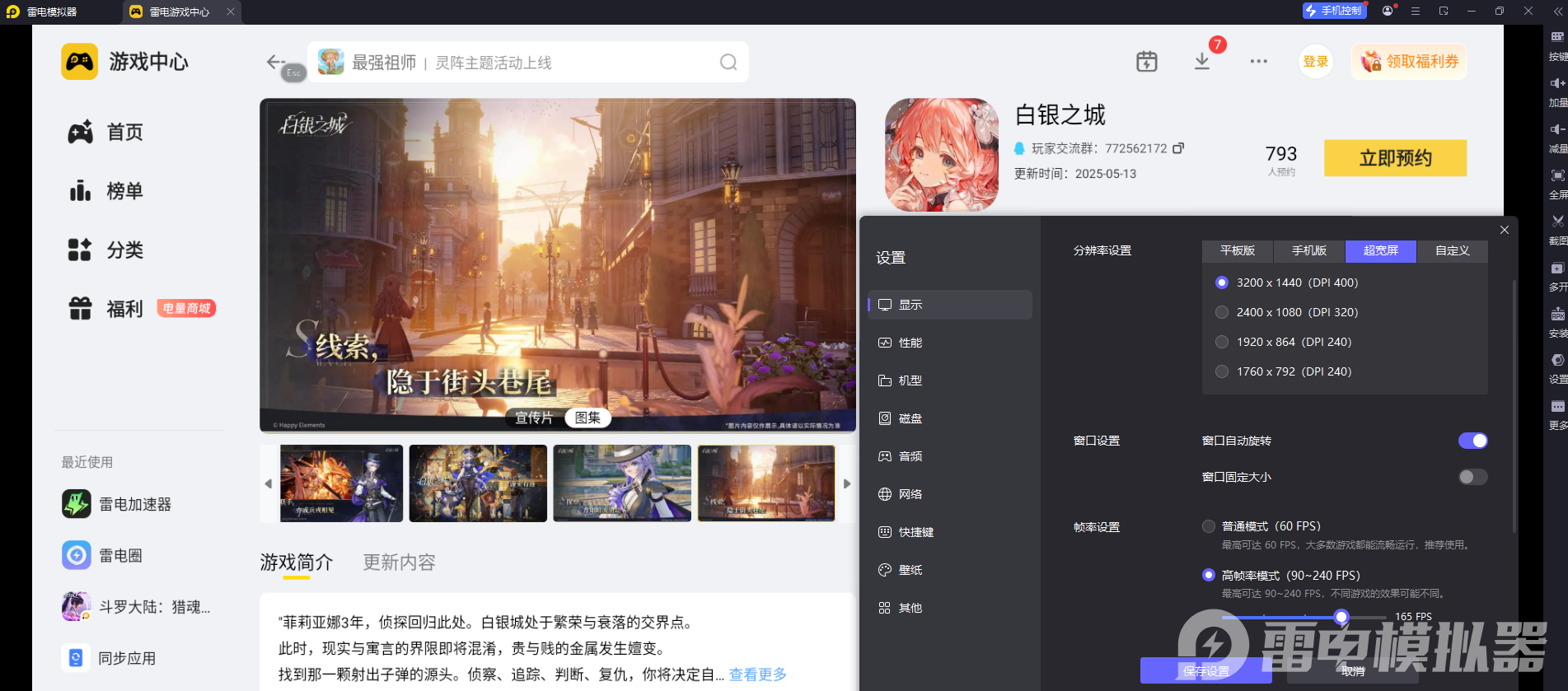Open the 分类 categories page
1568x691 pixels.
105,250
